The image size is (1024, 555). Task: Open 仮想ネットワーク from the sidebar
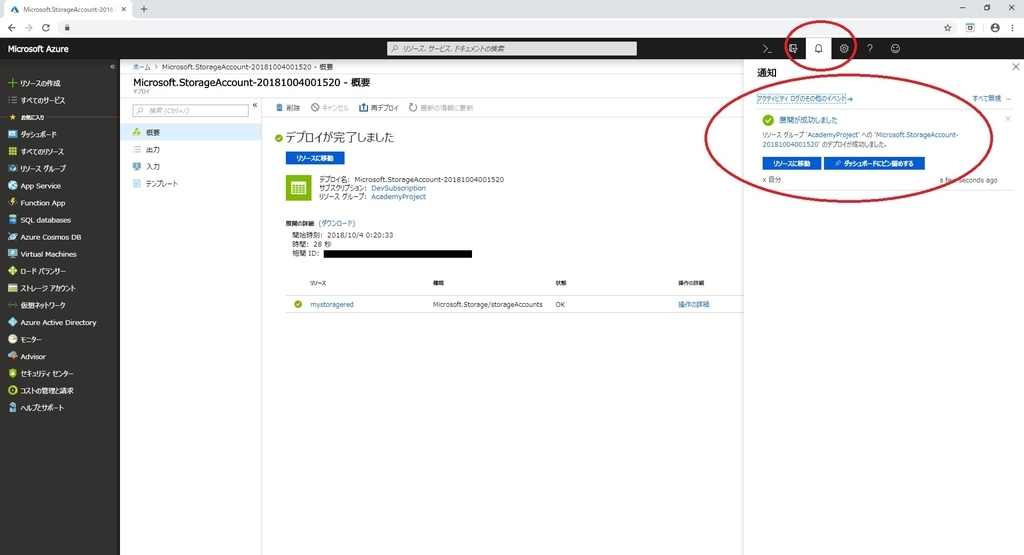[x=37, y=305]
